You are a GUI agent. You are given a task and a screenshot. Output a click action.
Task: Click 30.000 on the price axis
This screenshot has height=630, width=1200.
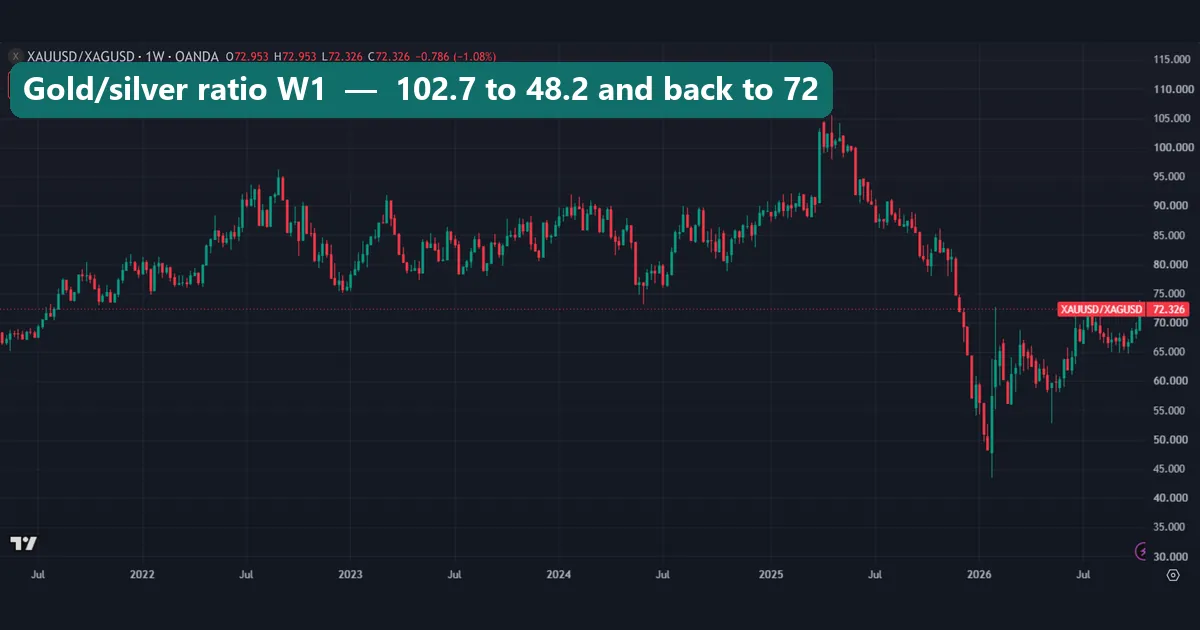(x=1172, y=557)
